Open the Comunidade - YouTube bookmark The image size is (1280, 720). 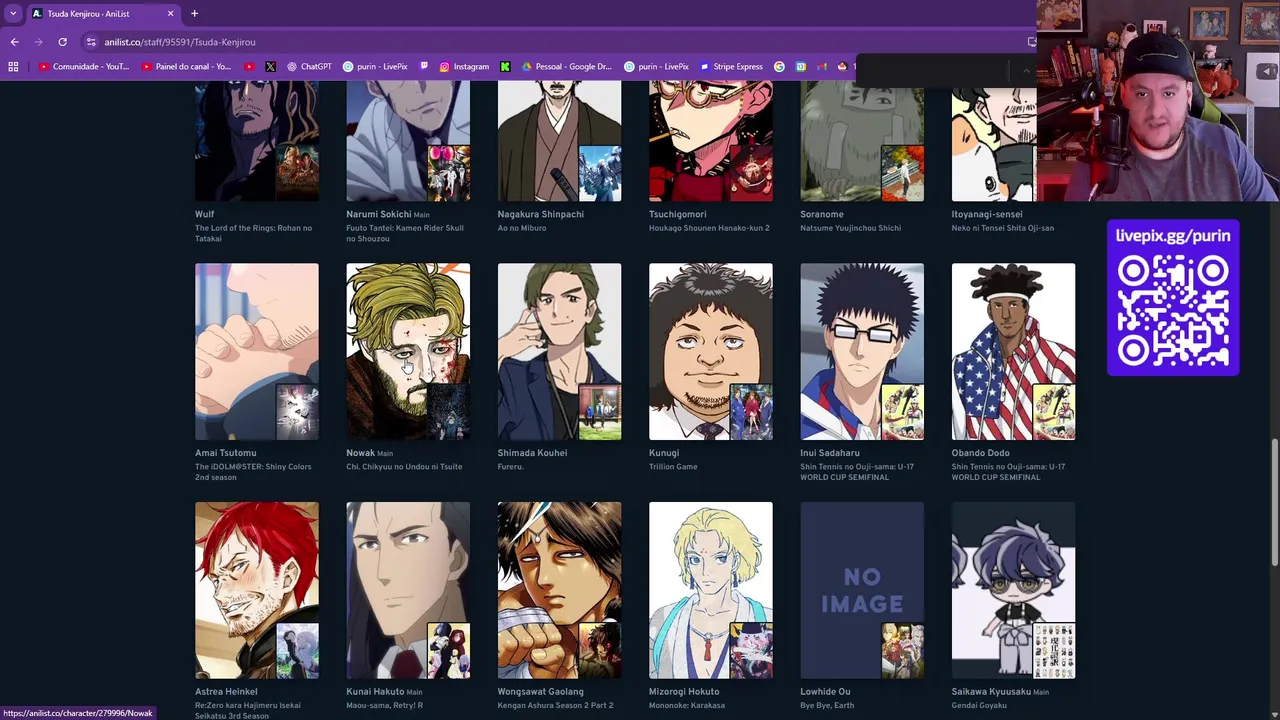click(84, 67)
